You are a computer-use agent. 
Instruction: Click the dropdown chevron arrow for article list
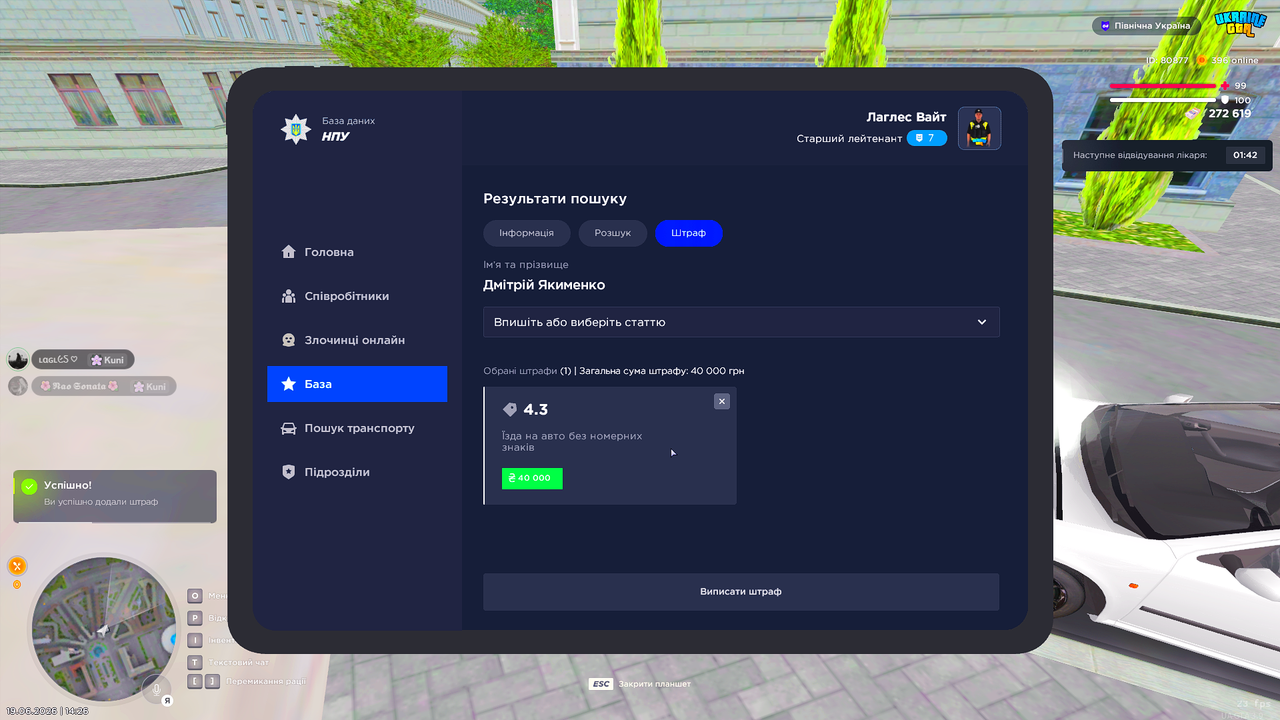click(x=982, y=322)
